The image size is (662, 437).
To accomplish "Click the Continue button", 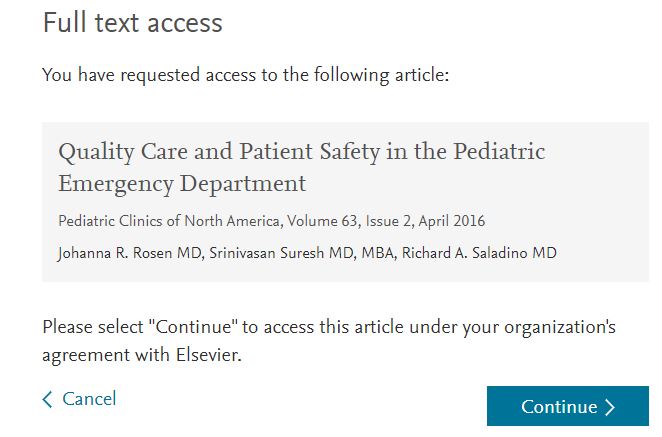I will (567, 406).
